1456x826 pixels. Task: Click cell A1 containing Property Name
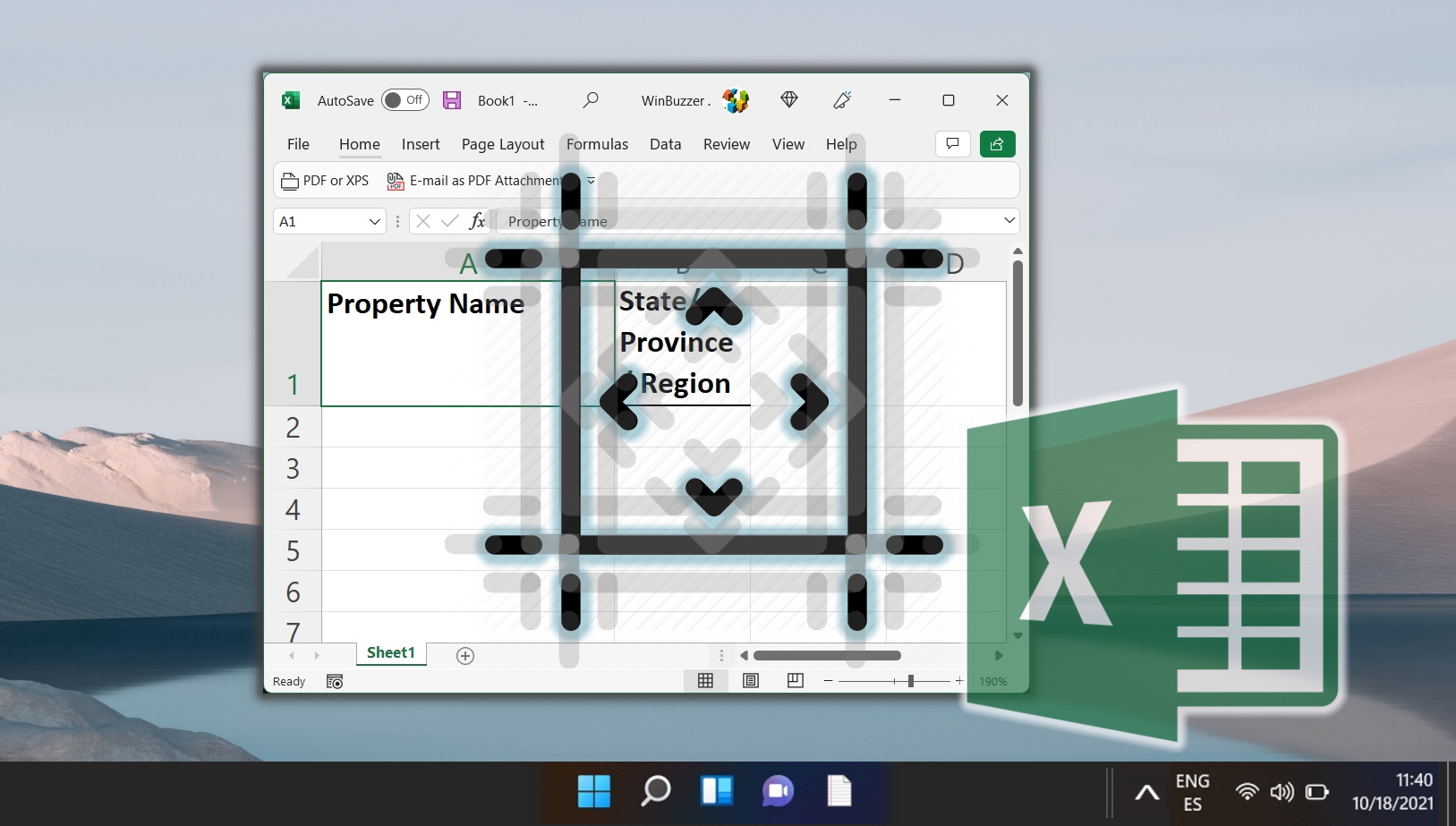(468, 344)
